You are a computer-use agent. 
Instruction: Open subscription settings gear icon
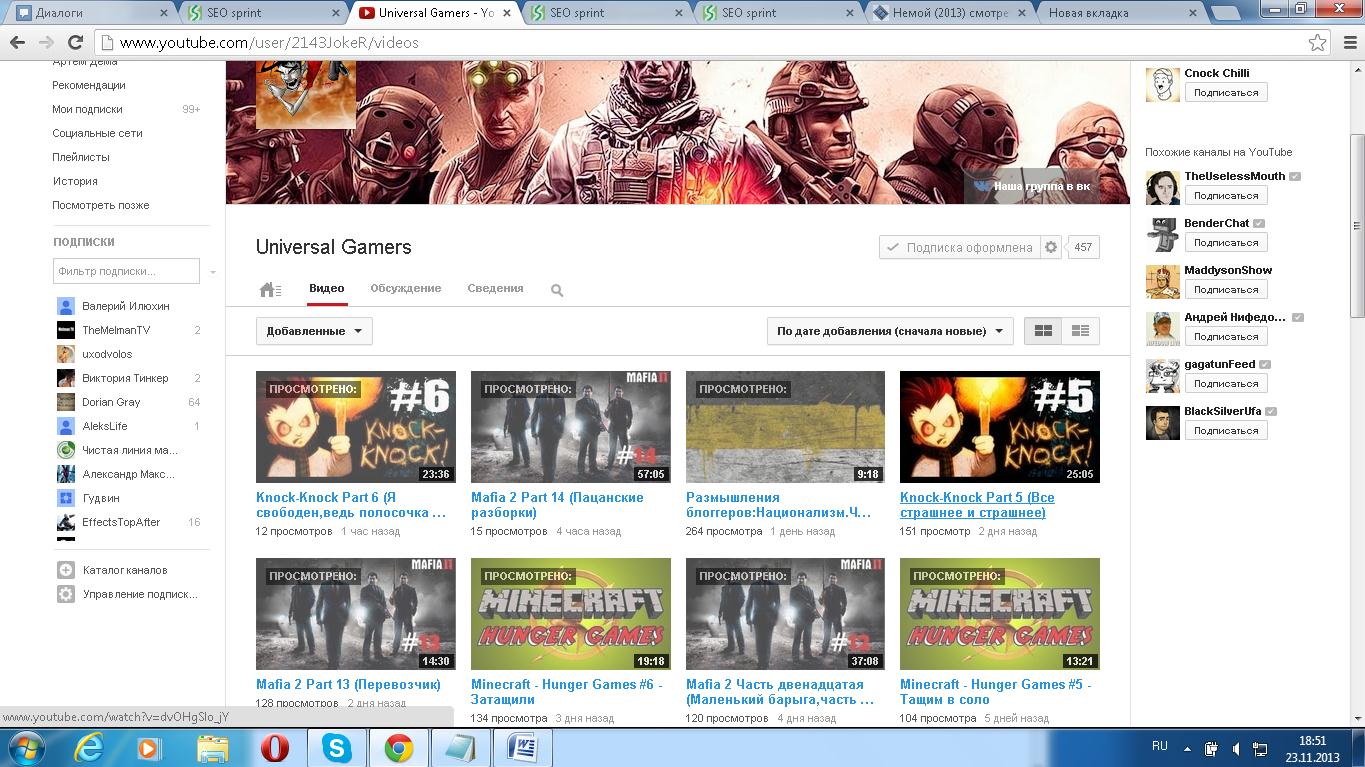coord(1050,247)
